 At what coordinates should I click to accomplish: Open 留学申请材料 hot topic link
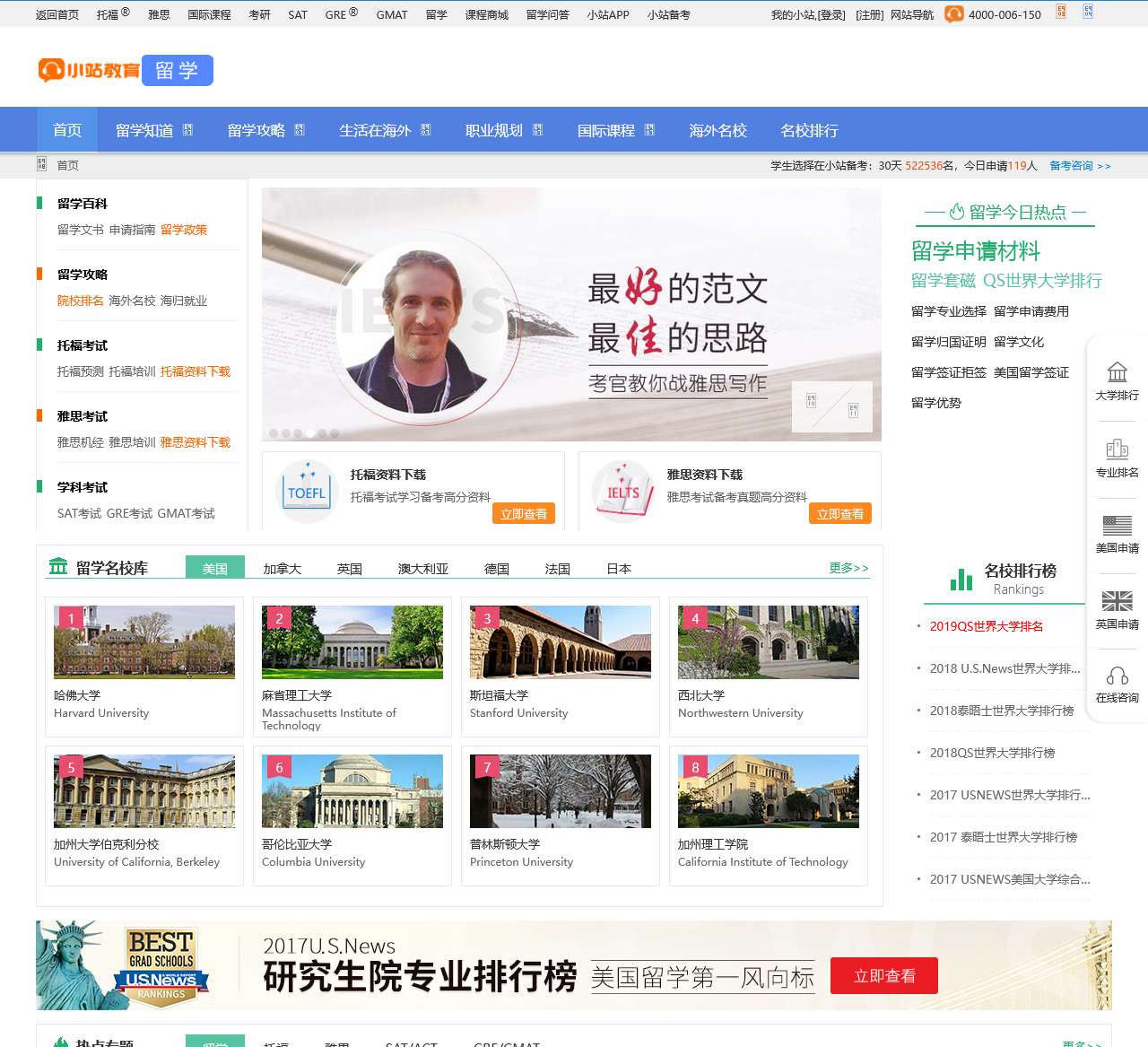coord(976,250)
